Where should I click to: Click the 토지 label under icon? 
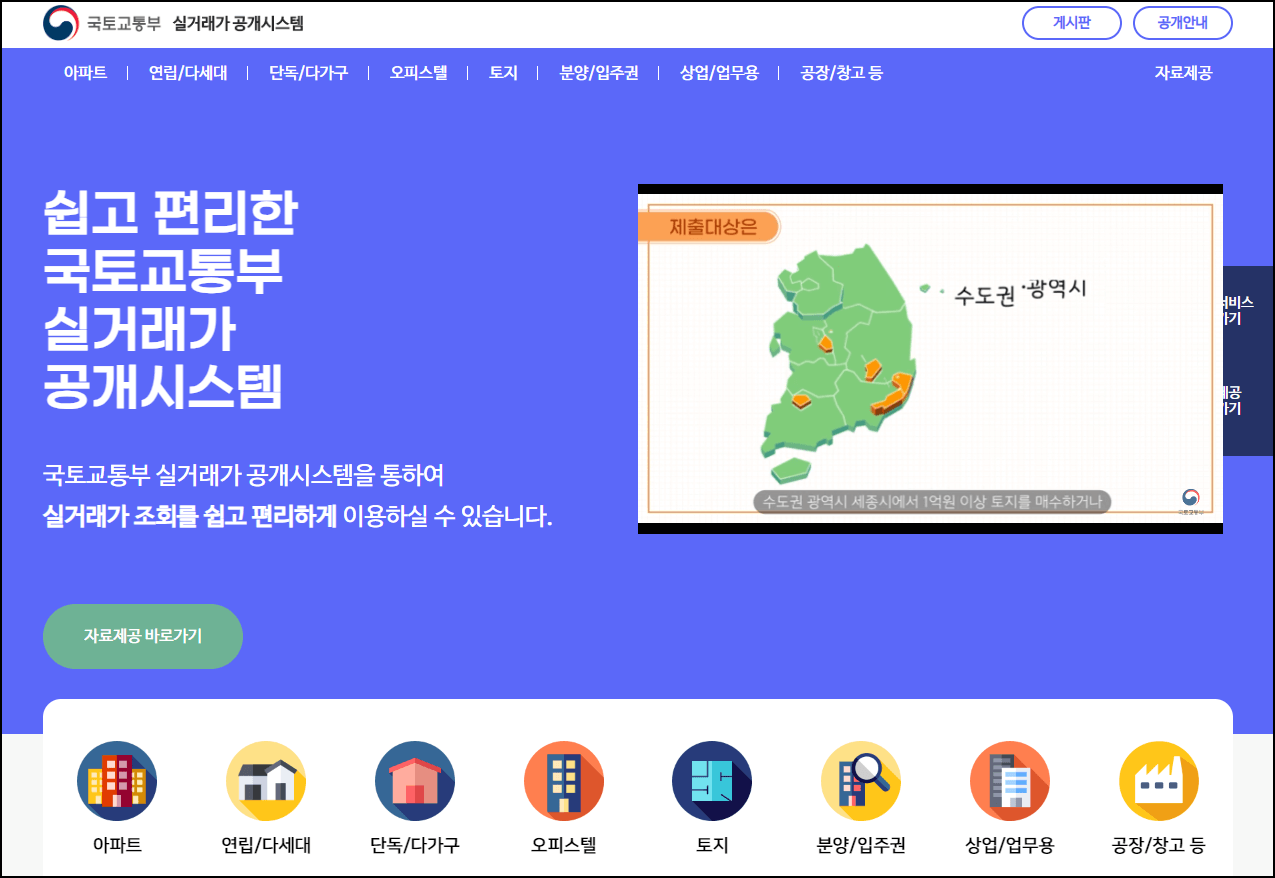pos(712,845)
